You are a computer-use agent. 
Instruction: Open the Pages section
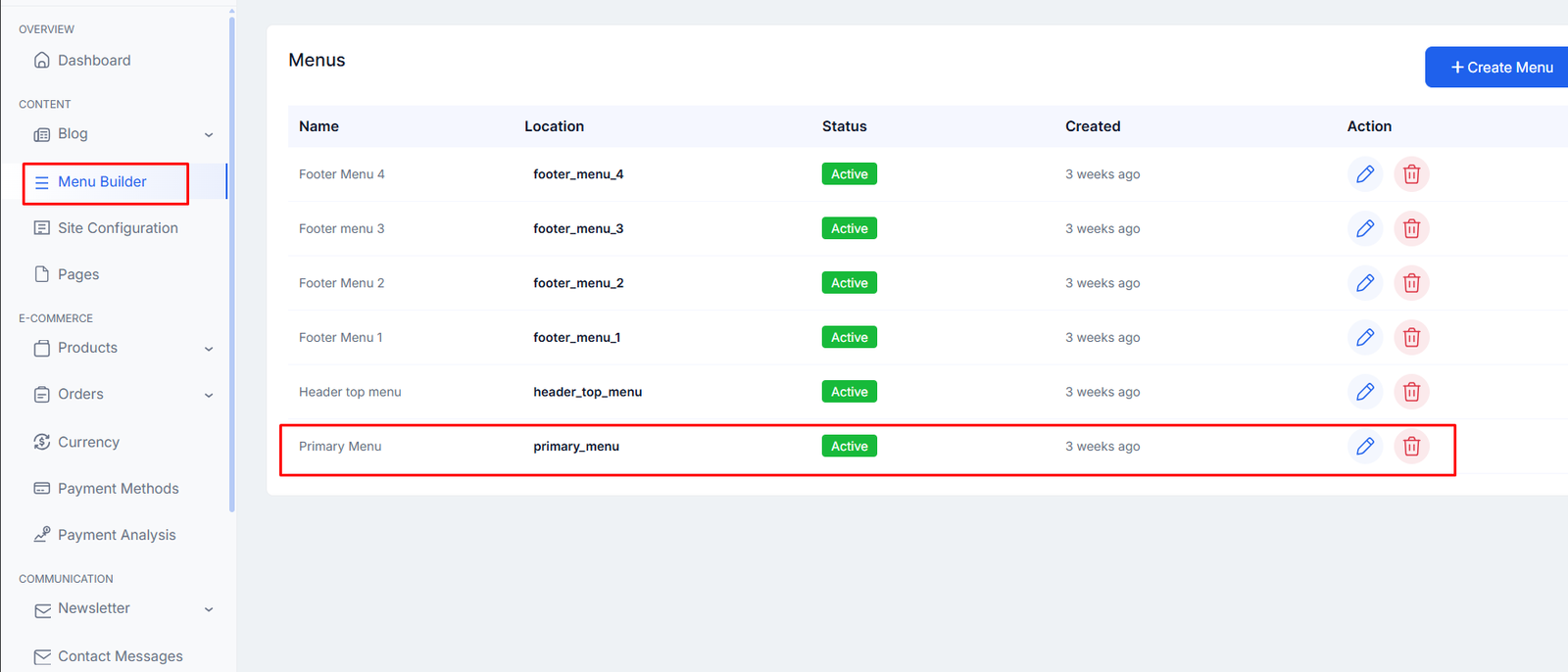pos(78,274)
